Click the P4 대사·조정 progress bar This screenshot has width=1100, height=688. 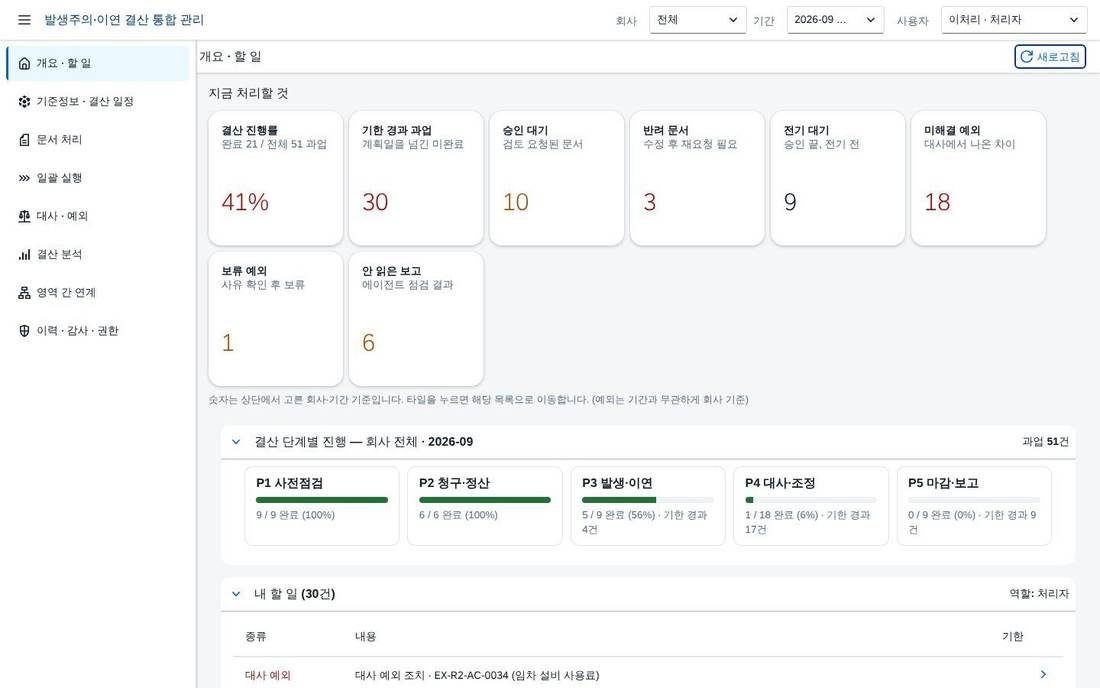tap(811, 500)
